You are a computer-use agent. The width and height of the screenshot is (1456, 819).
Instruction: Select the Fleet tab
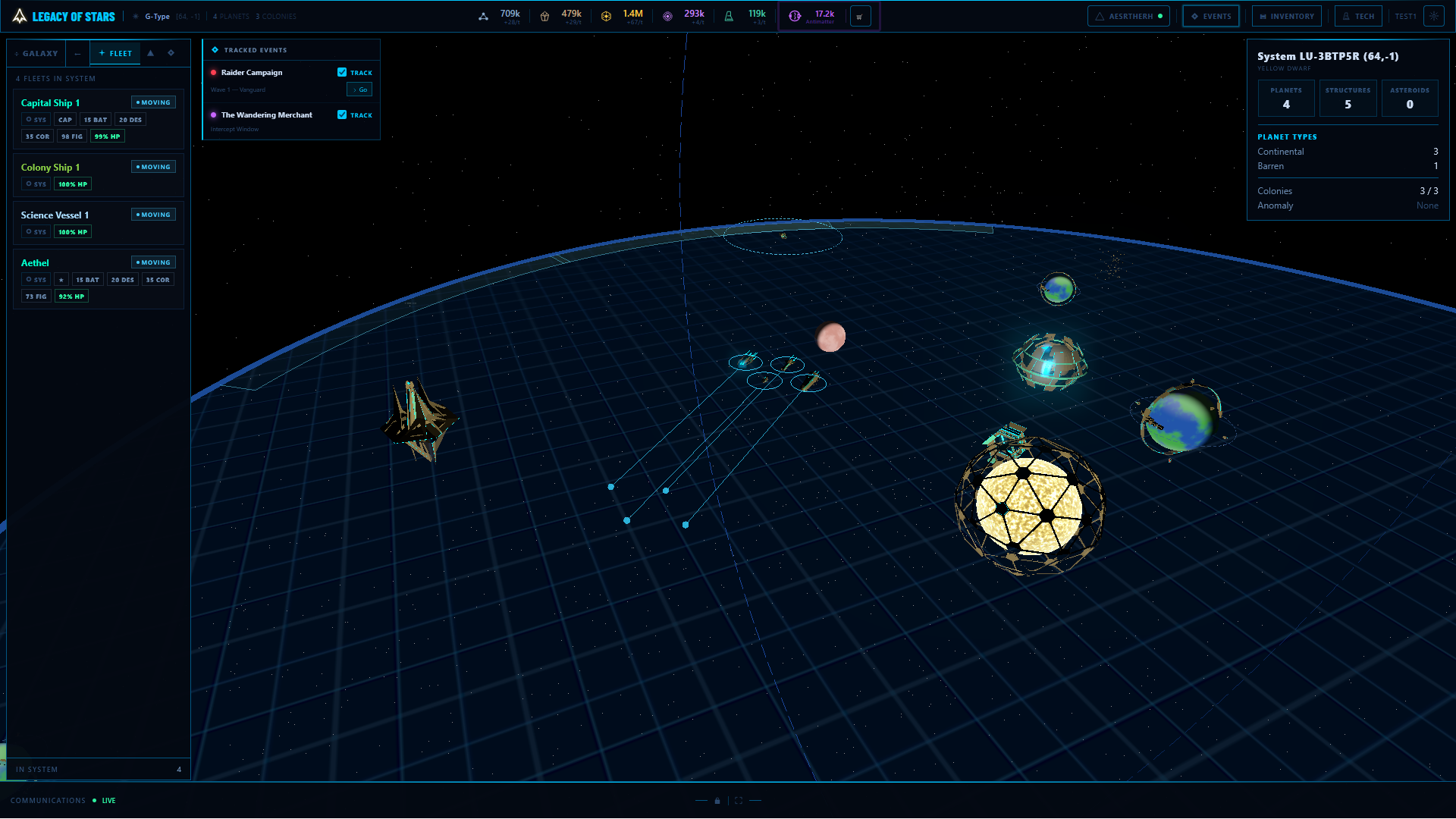[x=115, y=53]
